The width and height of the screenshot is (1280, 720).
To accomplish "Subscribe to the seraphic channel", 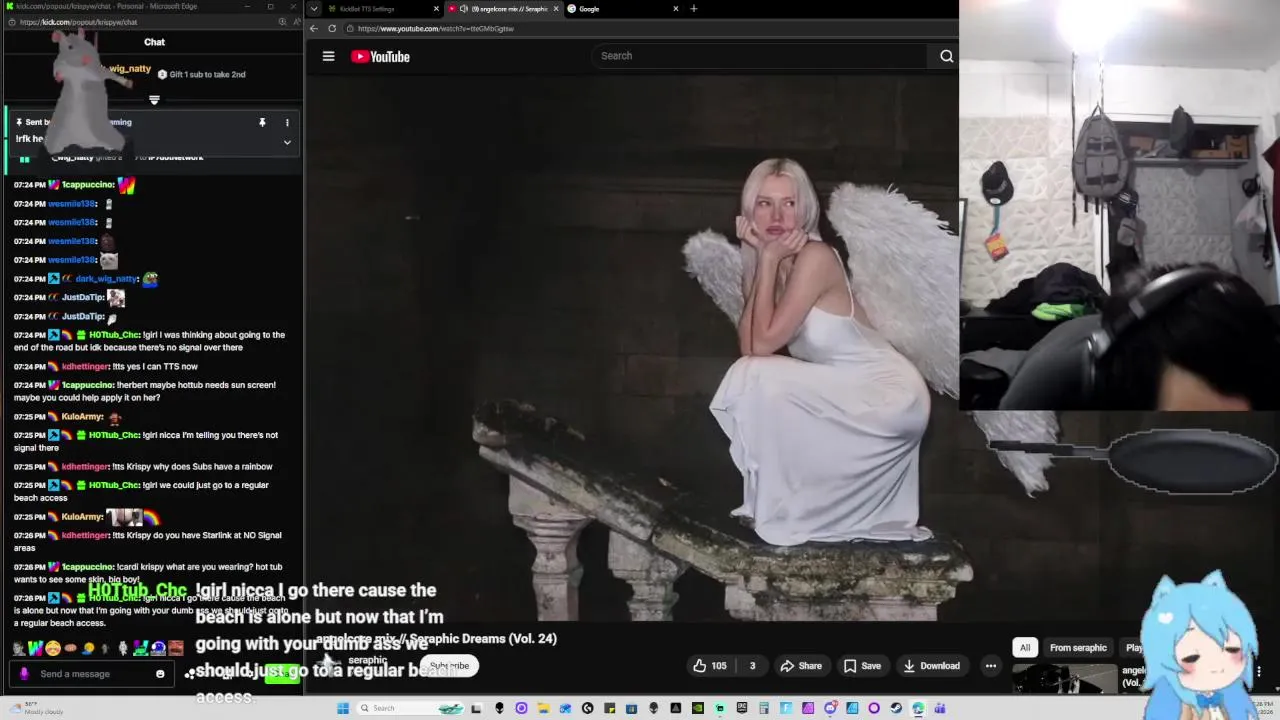I will (x=449, y=666).
